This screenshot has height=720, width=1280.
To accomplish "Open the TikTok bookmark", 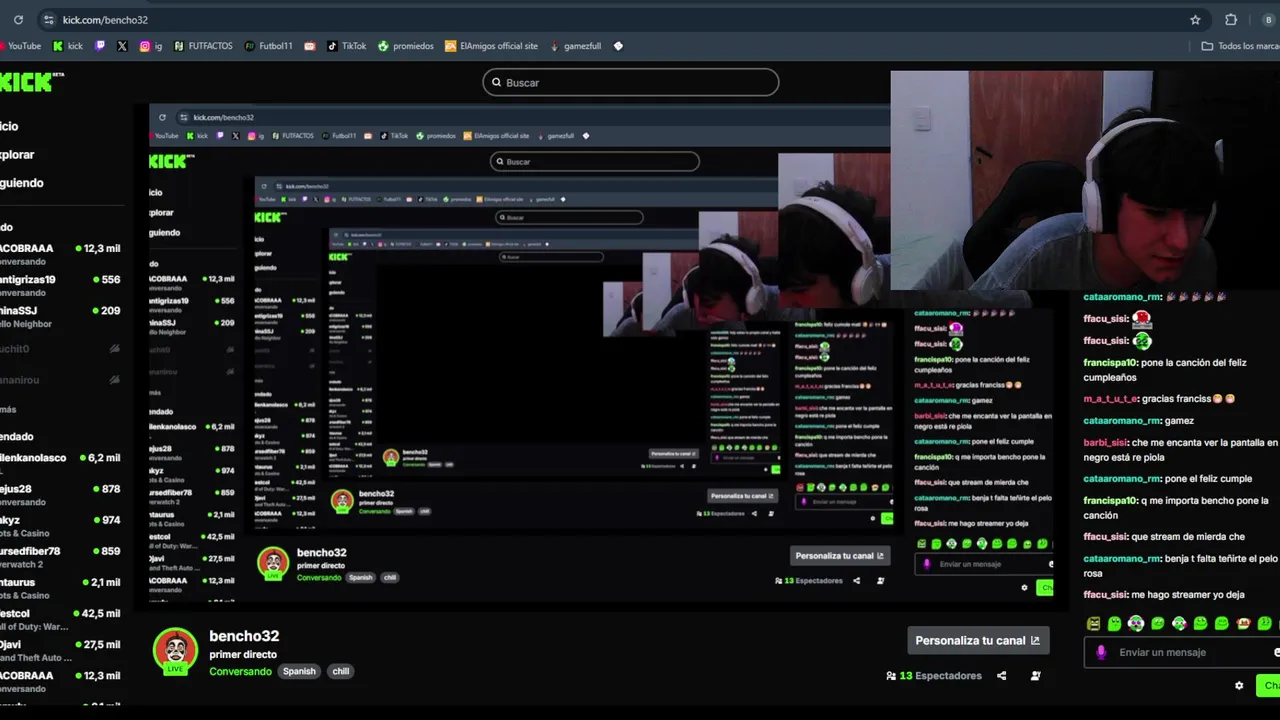I will click(x=347, y=46).
